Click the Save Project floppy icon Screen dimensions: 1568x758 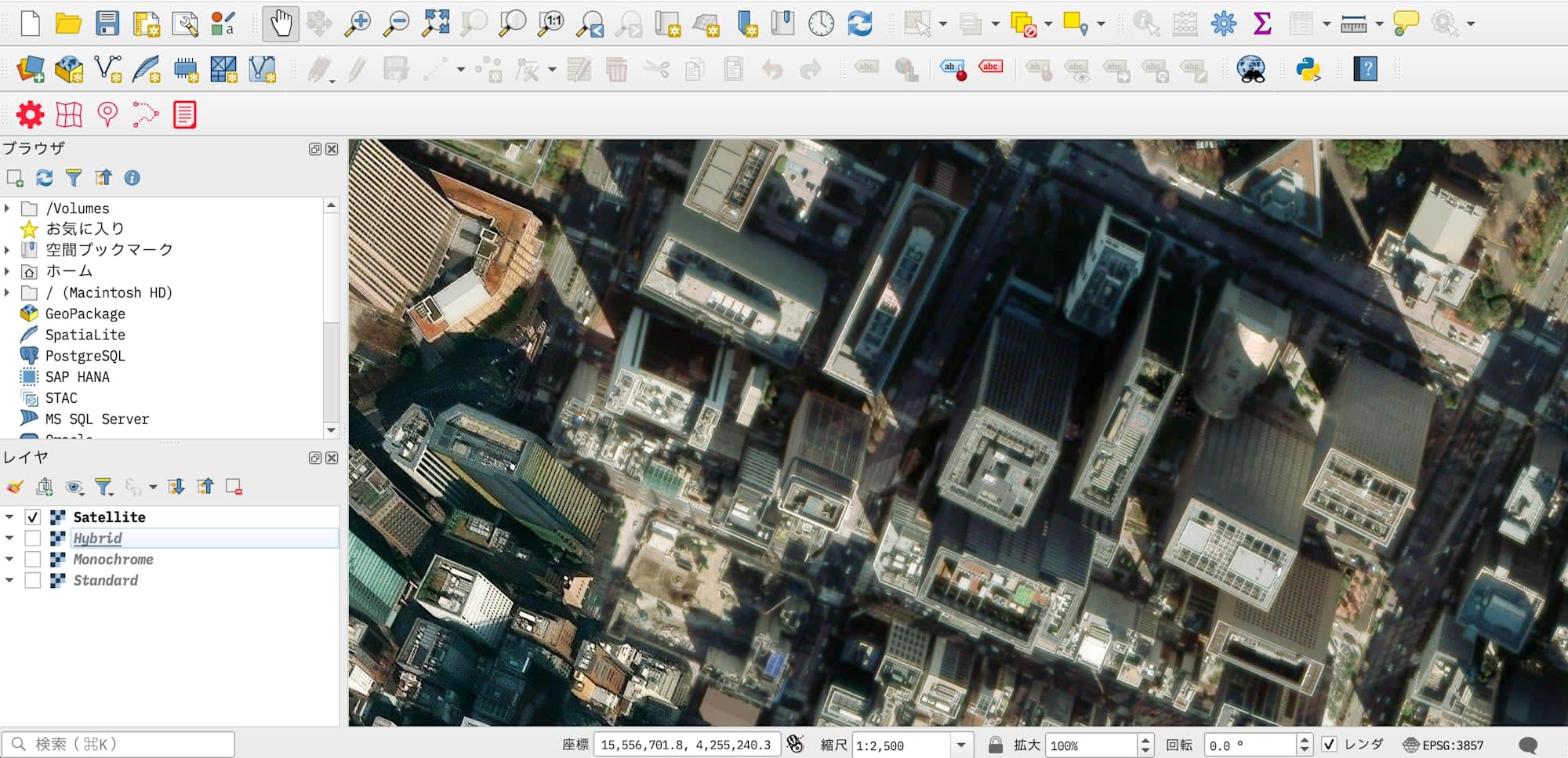point(107,24)
